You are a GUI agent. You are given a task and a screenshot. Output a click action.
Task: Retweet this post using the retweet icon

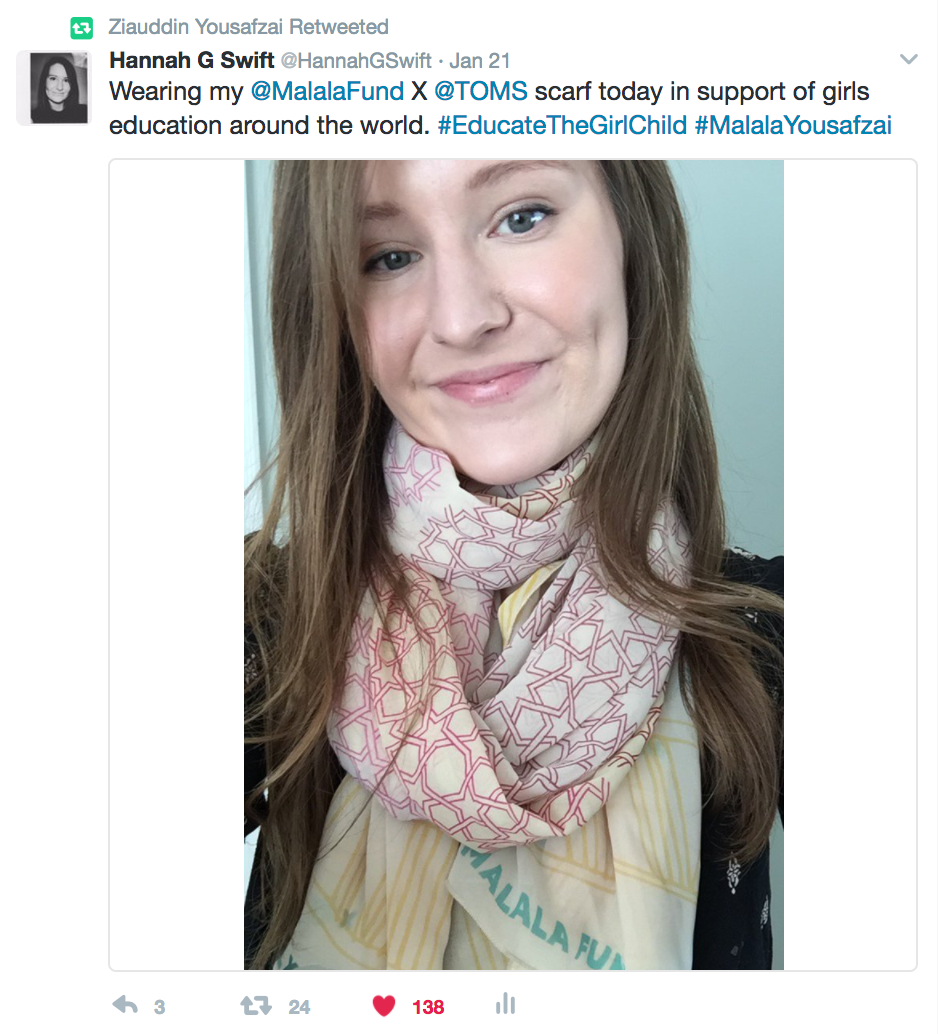[x=256, y=1006]
